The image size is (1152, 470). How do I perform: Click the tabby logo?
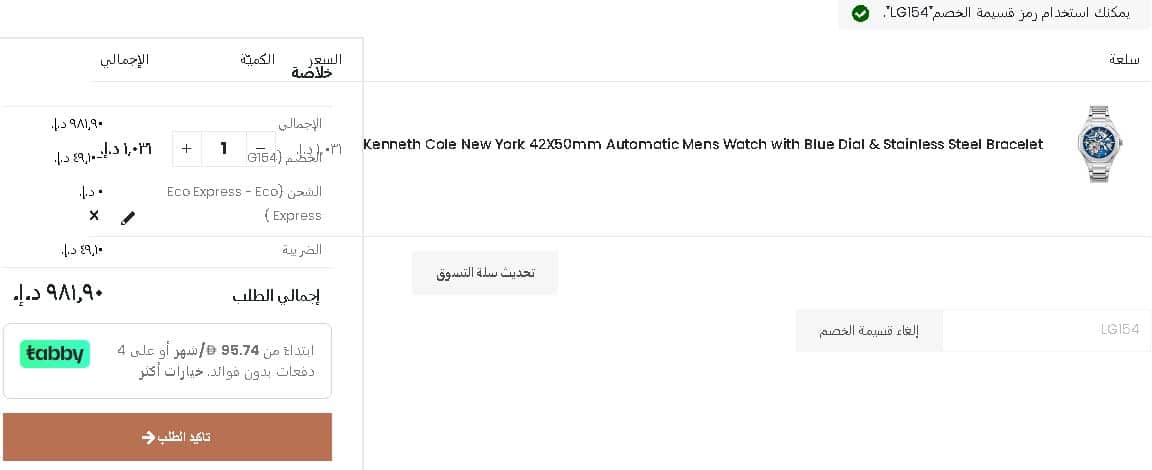pos(55,354)
